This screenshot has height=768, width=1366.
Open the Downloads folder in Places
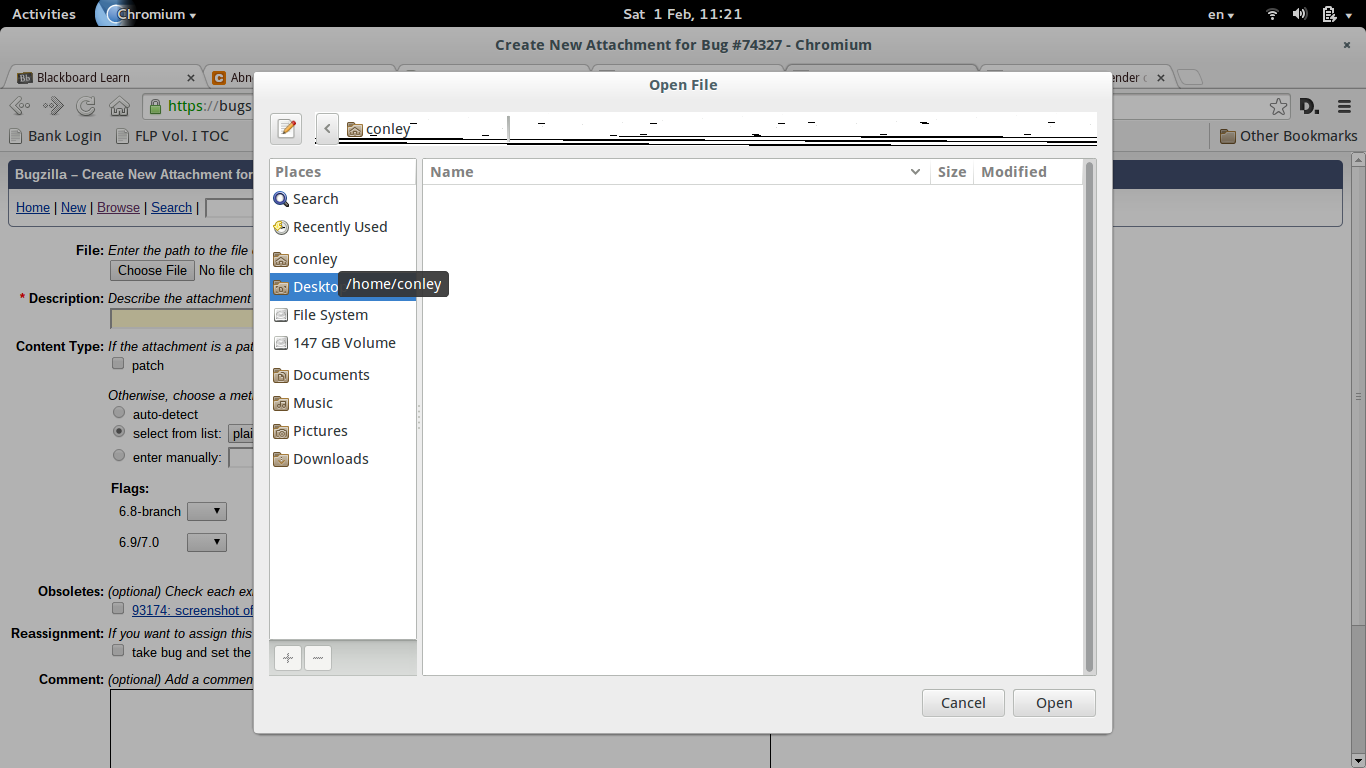click(330, 459)
